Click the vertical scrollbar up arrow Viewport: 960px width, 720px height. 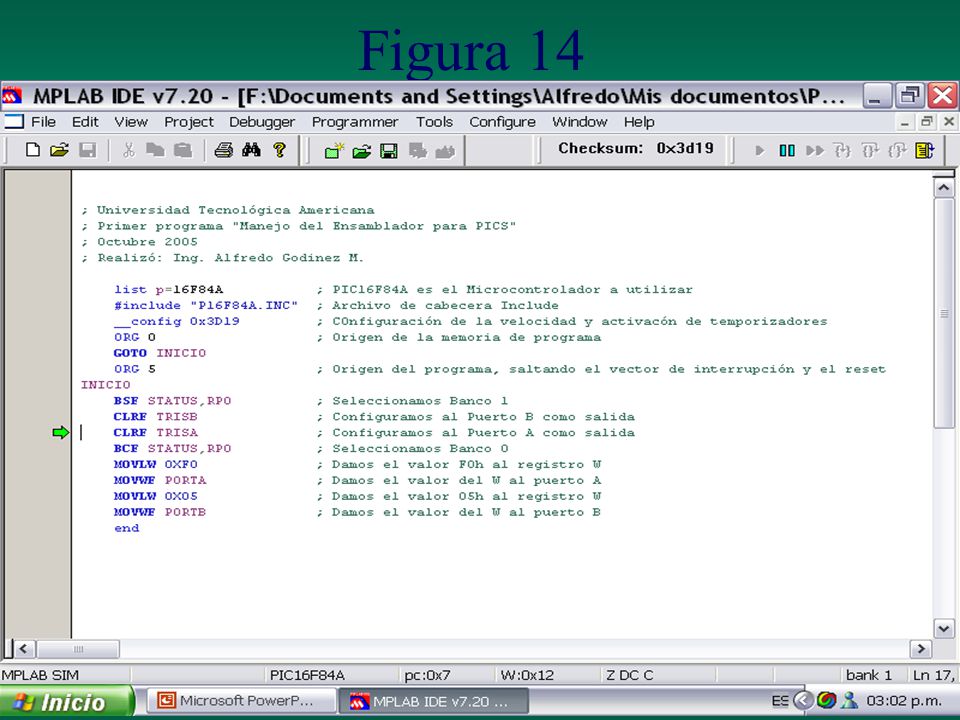click(x=943, y=187)
